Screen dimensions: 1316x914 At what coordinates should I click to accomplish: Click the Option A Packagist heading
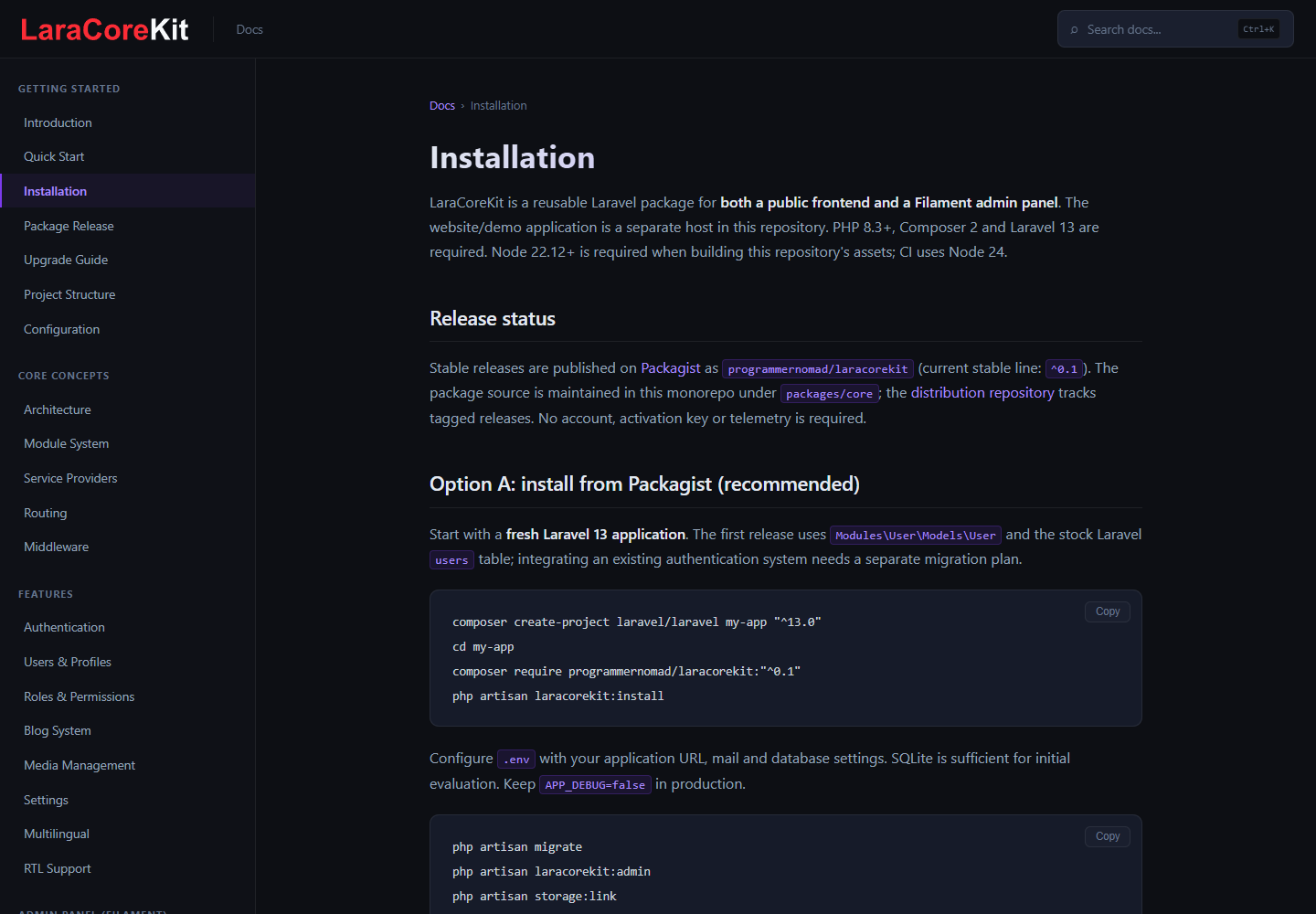[644, 484]
